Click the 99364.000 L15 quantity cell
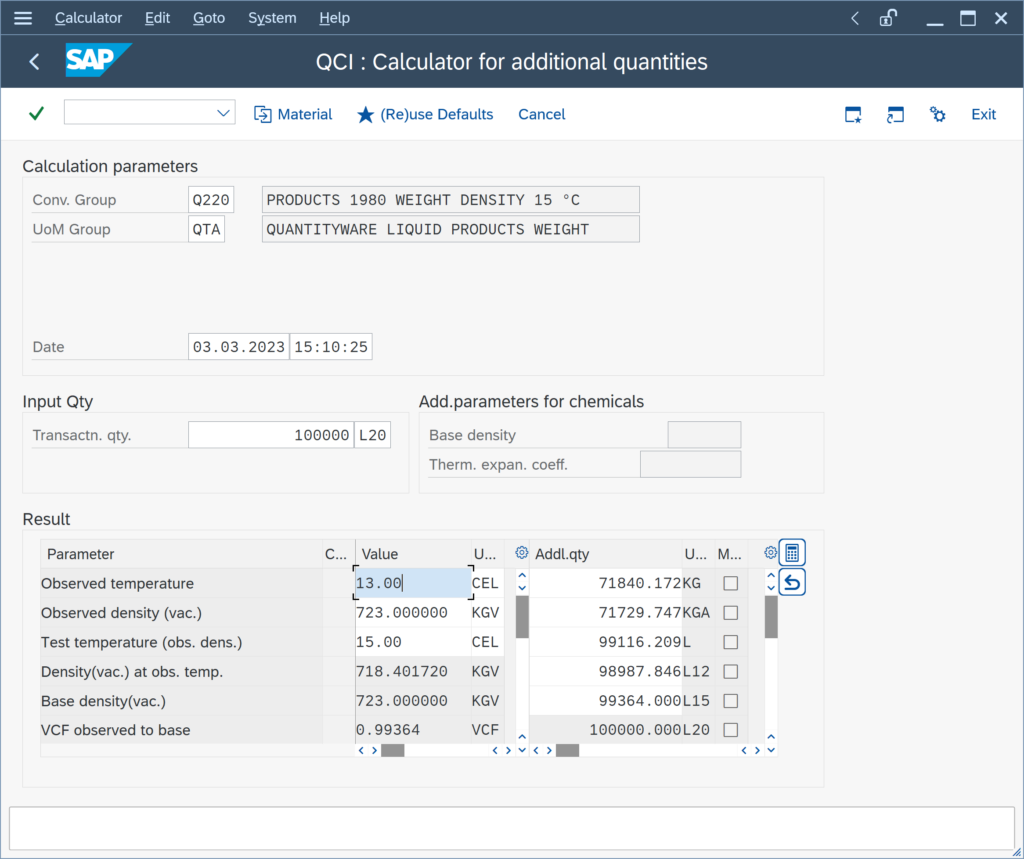1024x859 pixels. [x=605, y=700]
